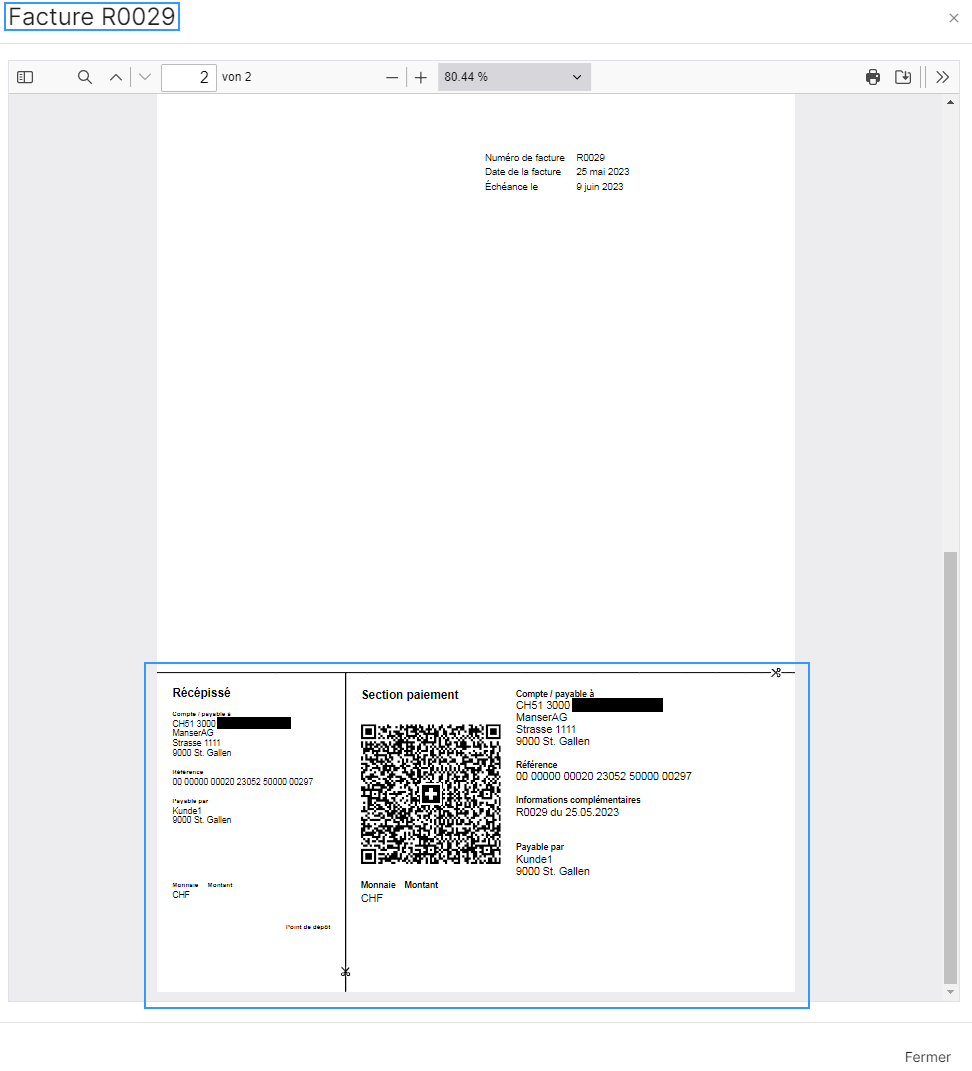The height and width of the screenshot is (1071, 972).
Task: Click the 'Échéance le' label
Action: tap(511, 186)
